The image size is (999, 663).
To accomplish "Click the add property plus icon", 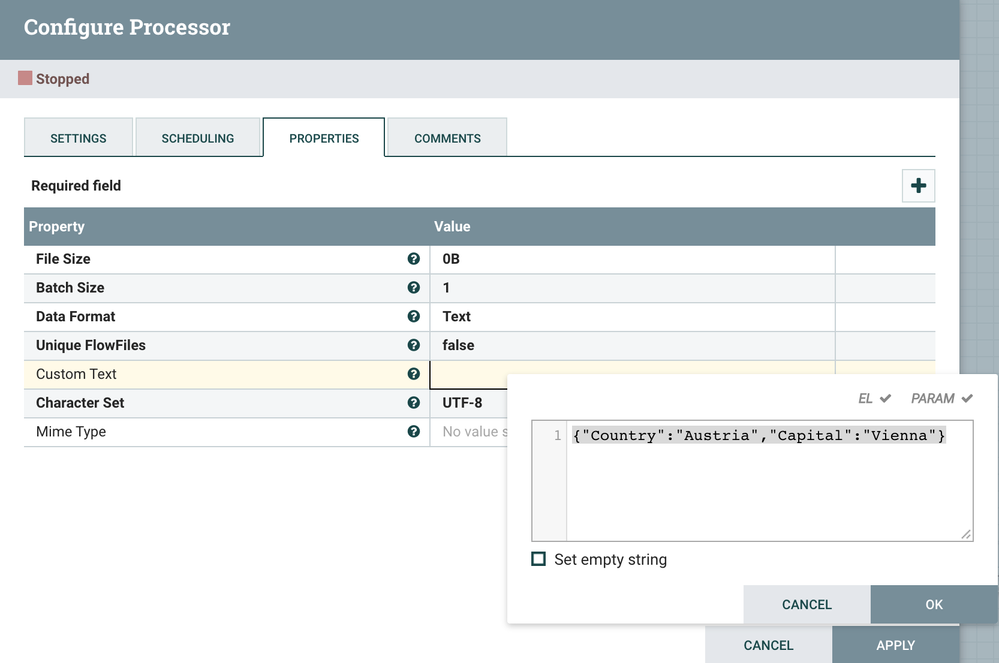I will click(918, 186).
